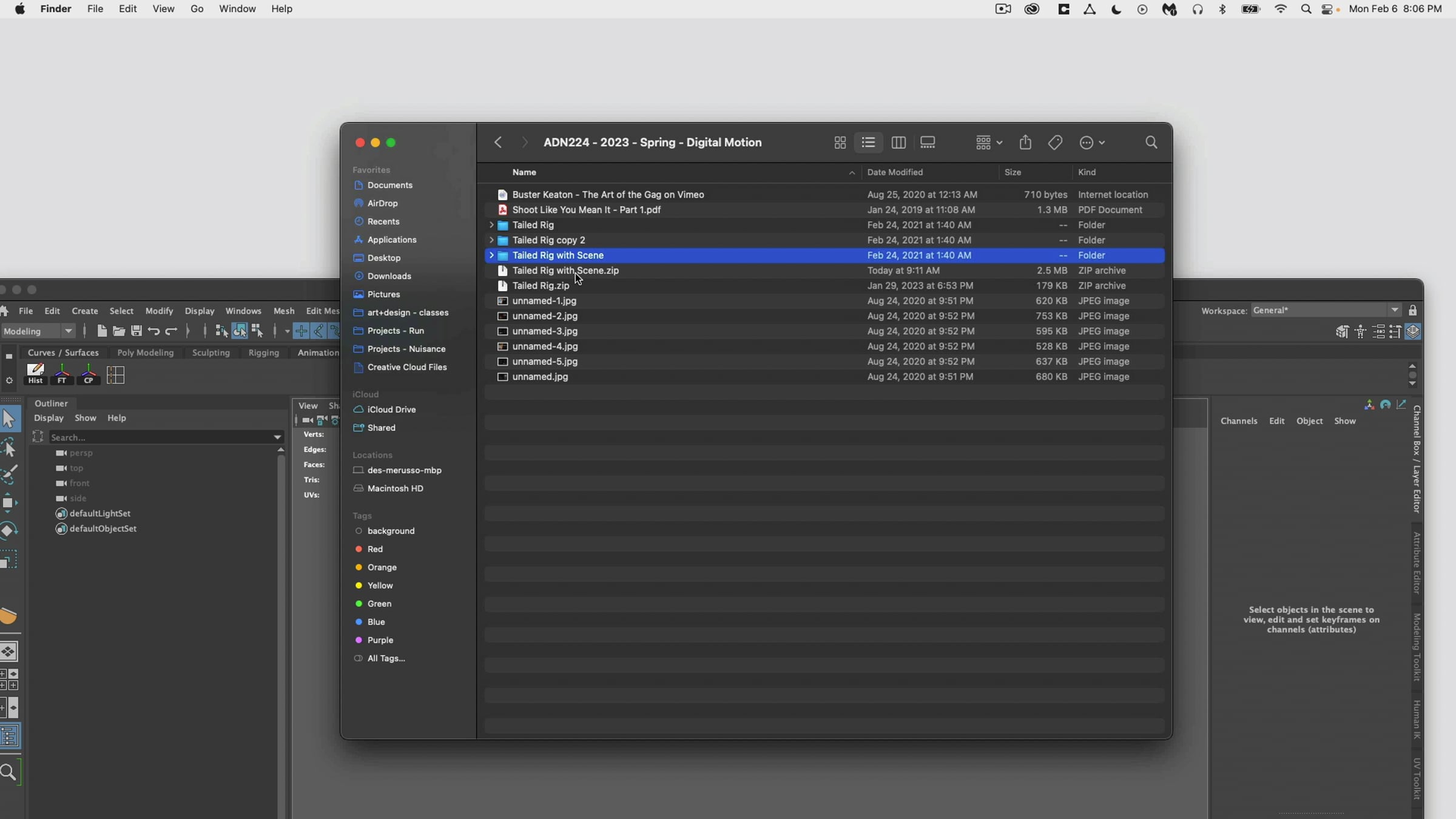
Task: Click the Edit Tags icon in Finder
Action: click(1055, 143)
